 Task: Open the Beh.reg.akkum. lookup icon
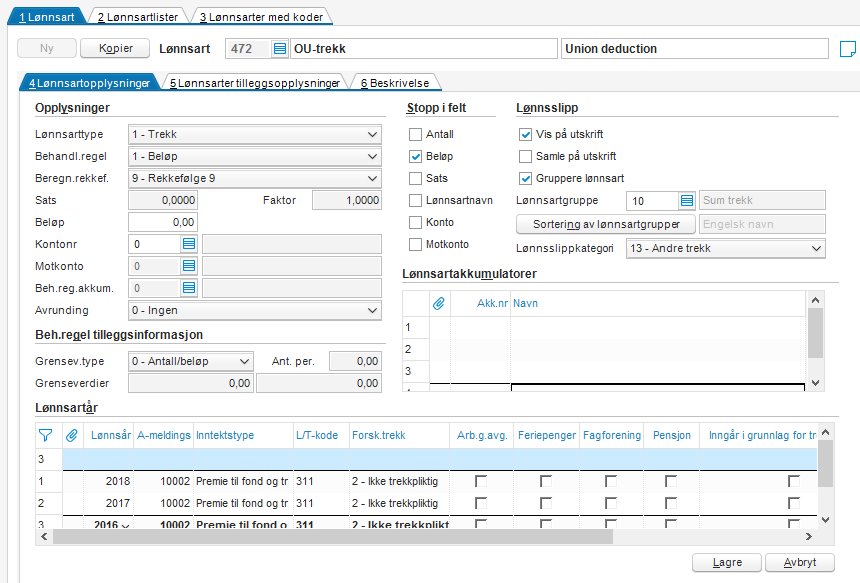(189, 288)
